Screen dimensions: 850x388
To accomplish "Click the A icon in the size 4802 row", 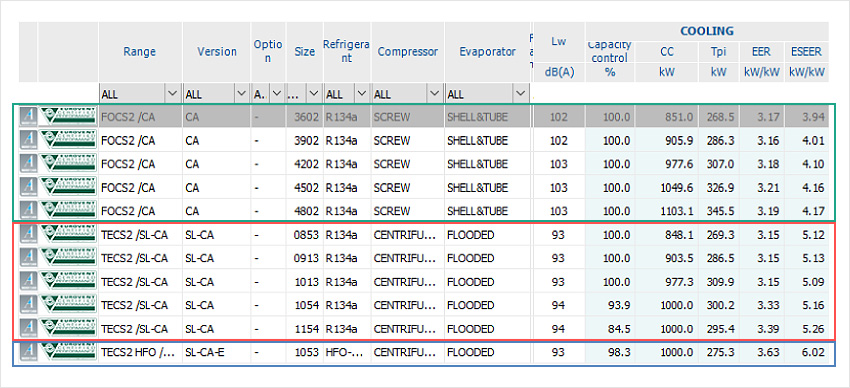I will 28,211.
